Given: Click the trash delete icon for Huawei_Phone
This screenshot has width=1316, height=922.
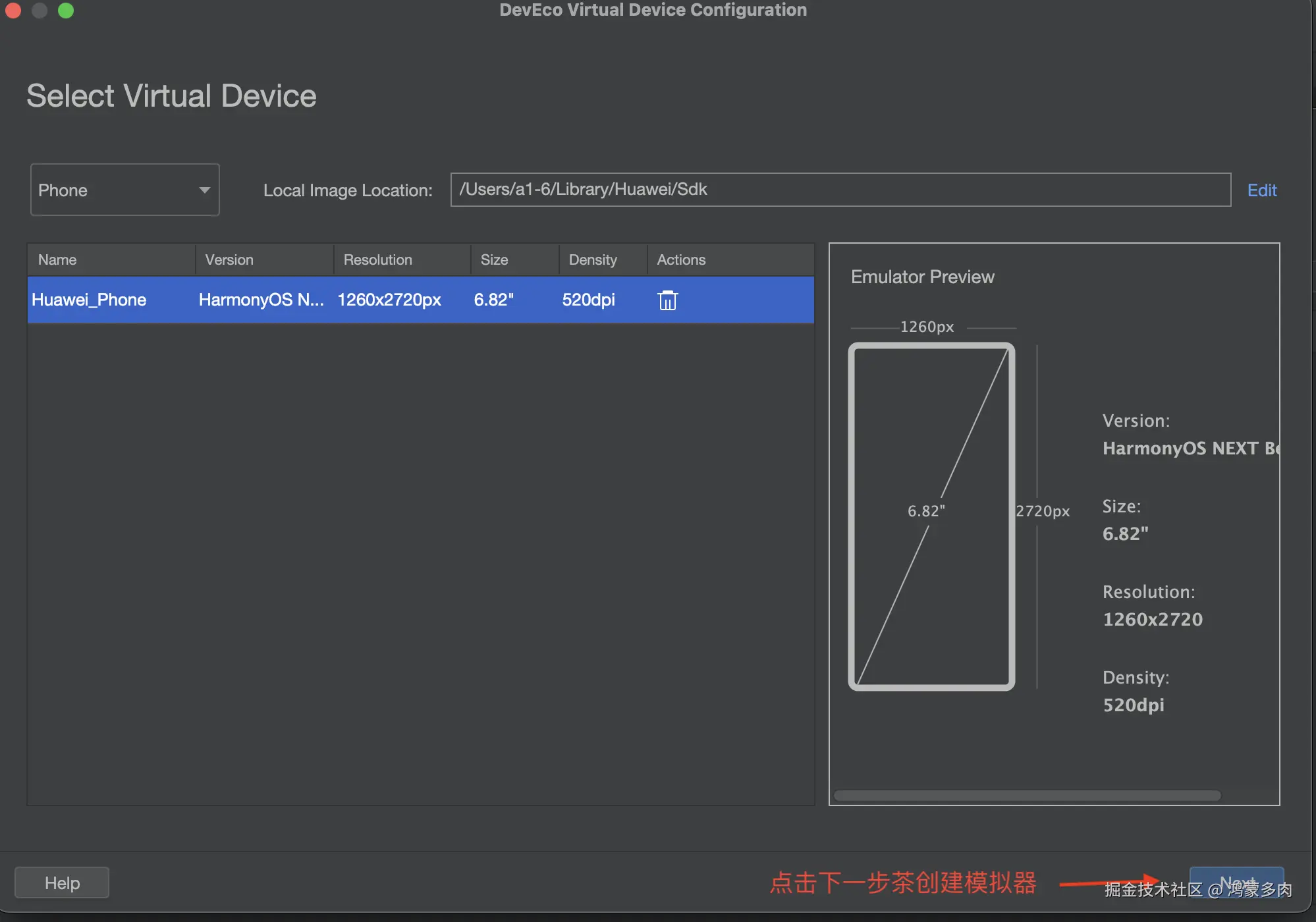Looking at the screenshot, I should (667, 300).
